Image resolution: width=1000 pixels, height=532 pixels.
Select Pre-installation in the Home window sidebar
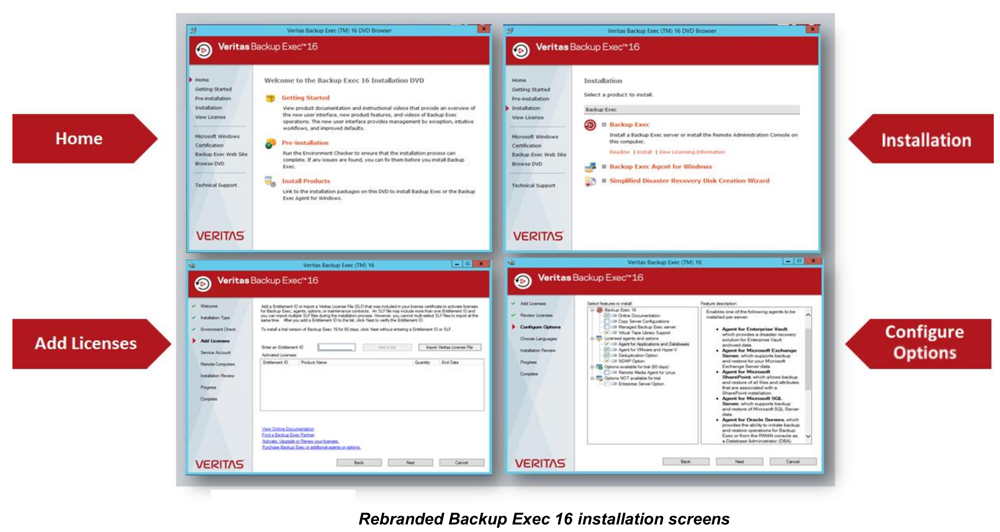click(213, 99)
